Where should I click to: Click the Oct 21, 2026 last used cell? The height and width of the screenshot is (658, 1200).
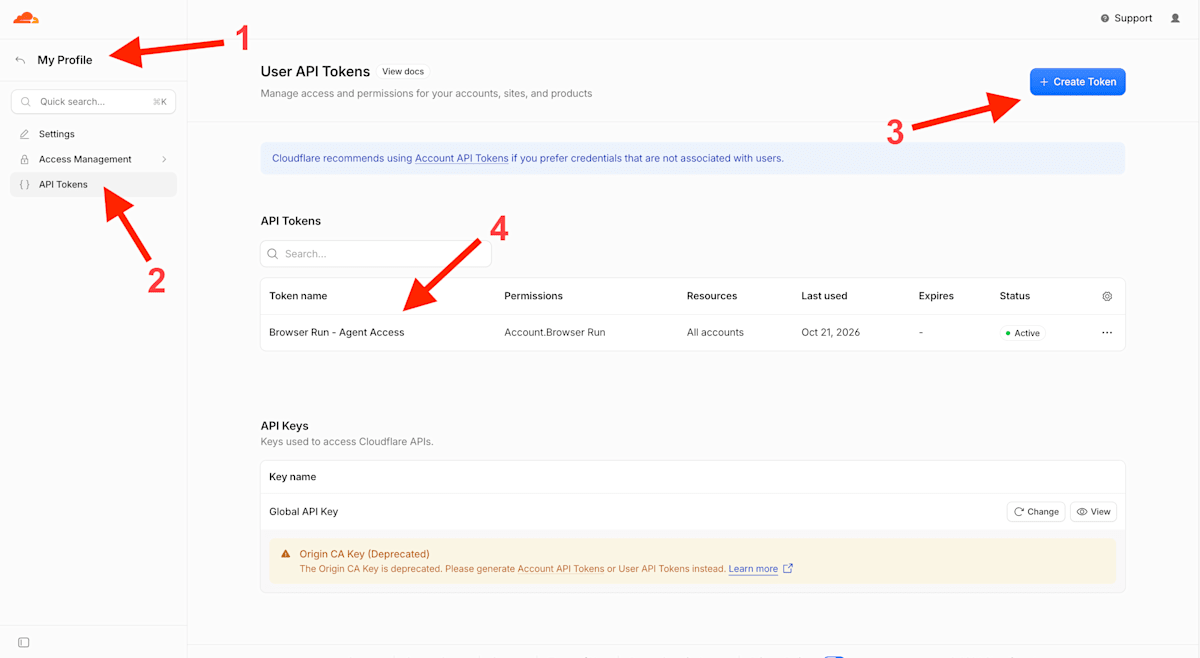coord(830,332)
